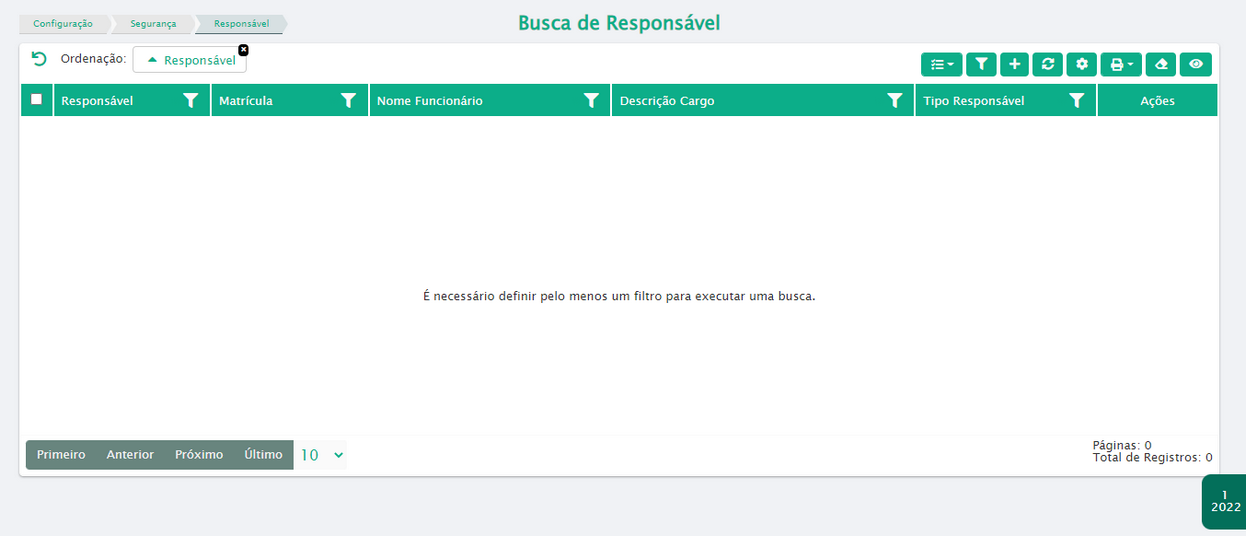Toggle visibility with the eye button
This screenshot has width=1246, height=536.
click(1195, 64)
